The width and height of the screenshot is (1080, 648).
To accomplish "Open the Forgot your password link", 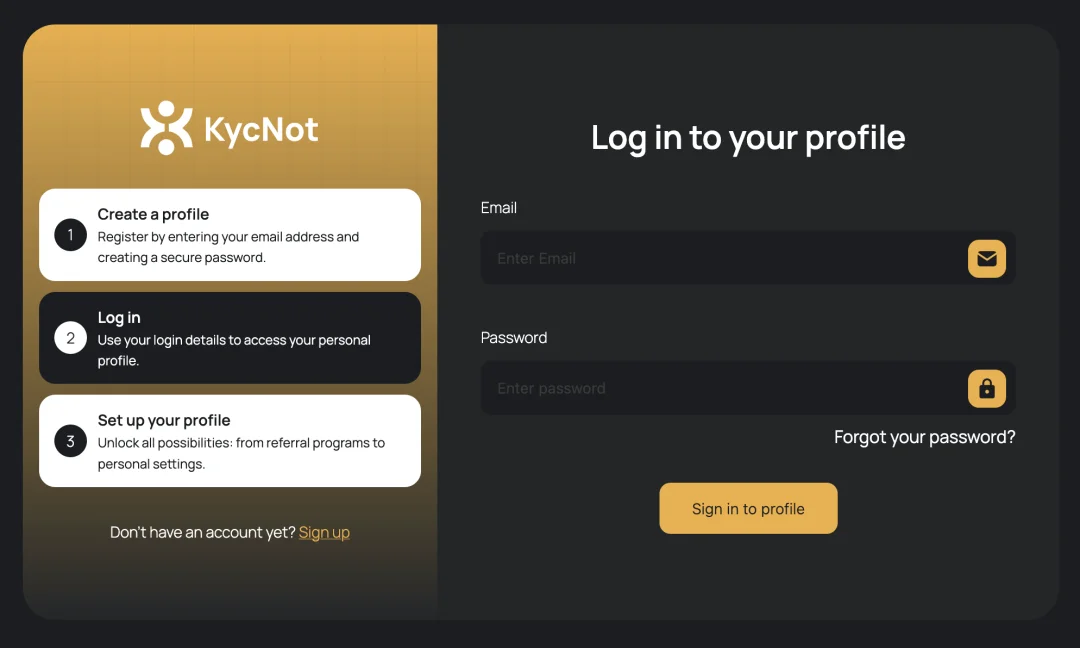I will tap(924, 437).
